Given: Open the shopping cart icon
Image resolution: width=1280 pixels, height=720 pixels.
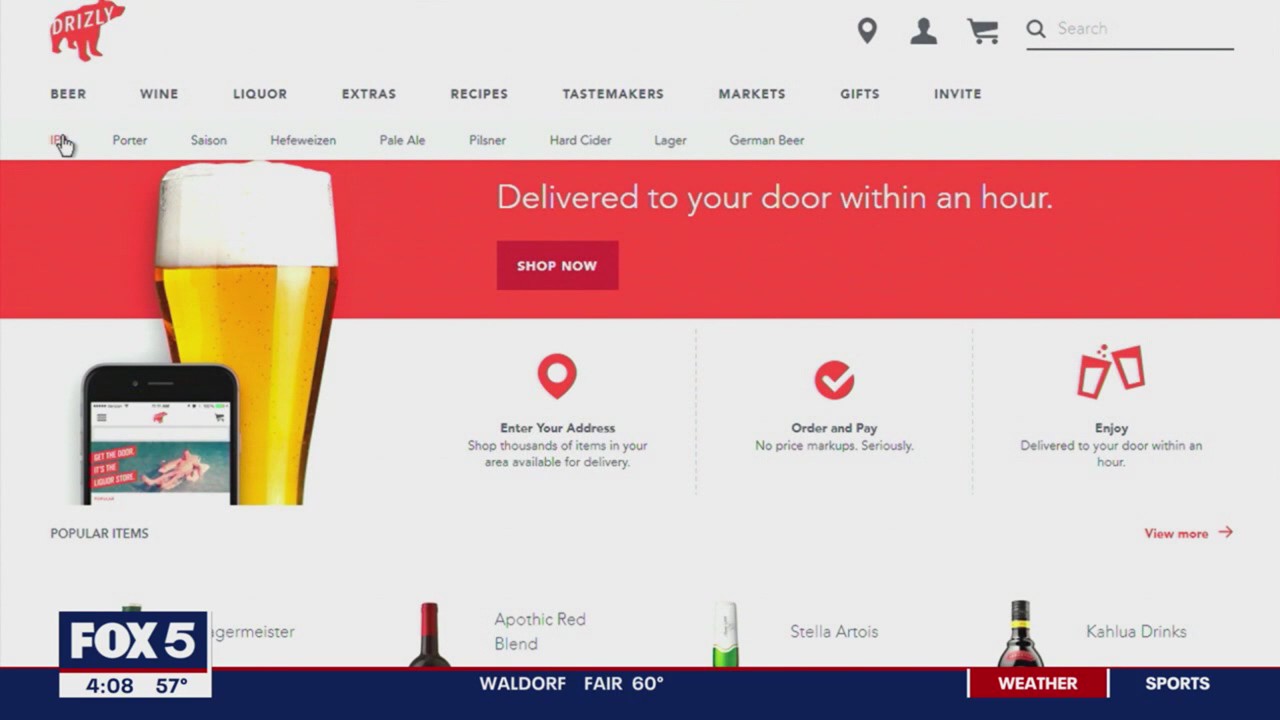Looking at the screenshot, I should [983, 31].
